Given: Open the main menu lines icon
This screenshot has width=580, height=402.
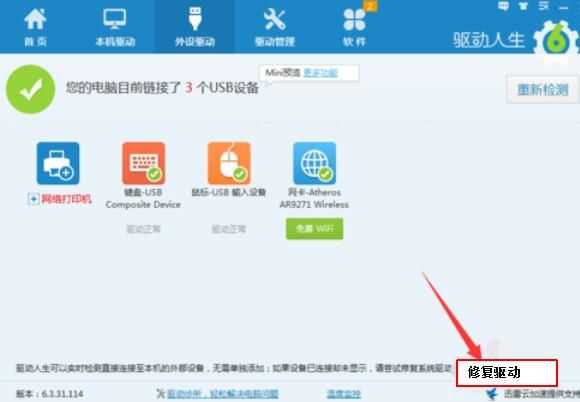Looking at the screenshot, I should 543,6.
